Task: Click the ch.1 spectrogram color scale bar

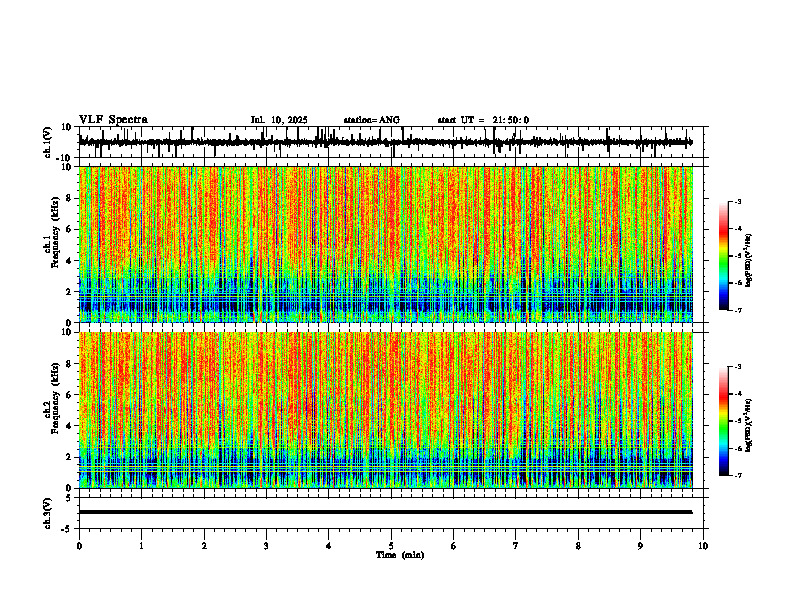Action: [723, 255]
